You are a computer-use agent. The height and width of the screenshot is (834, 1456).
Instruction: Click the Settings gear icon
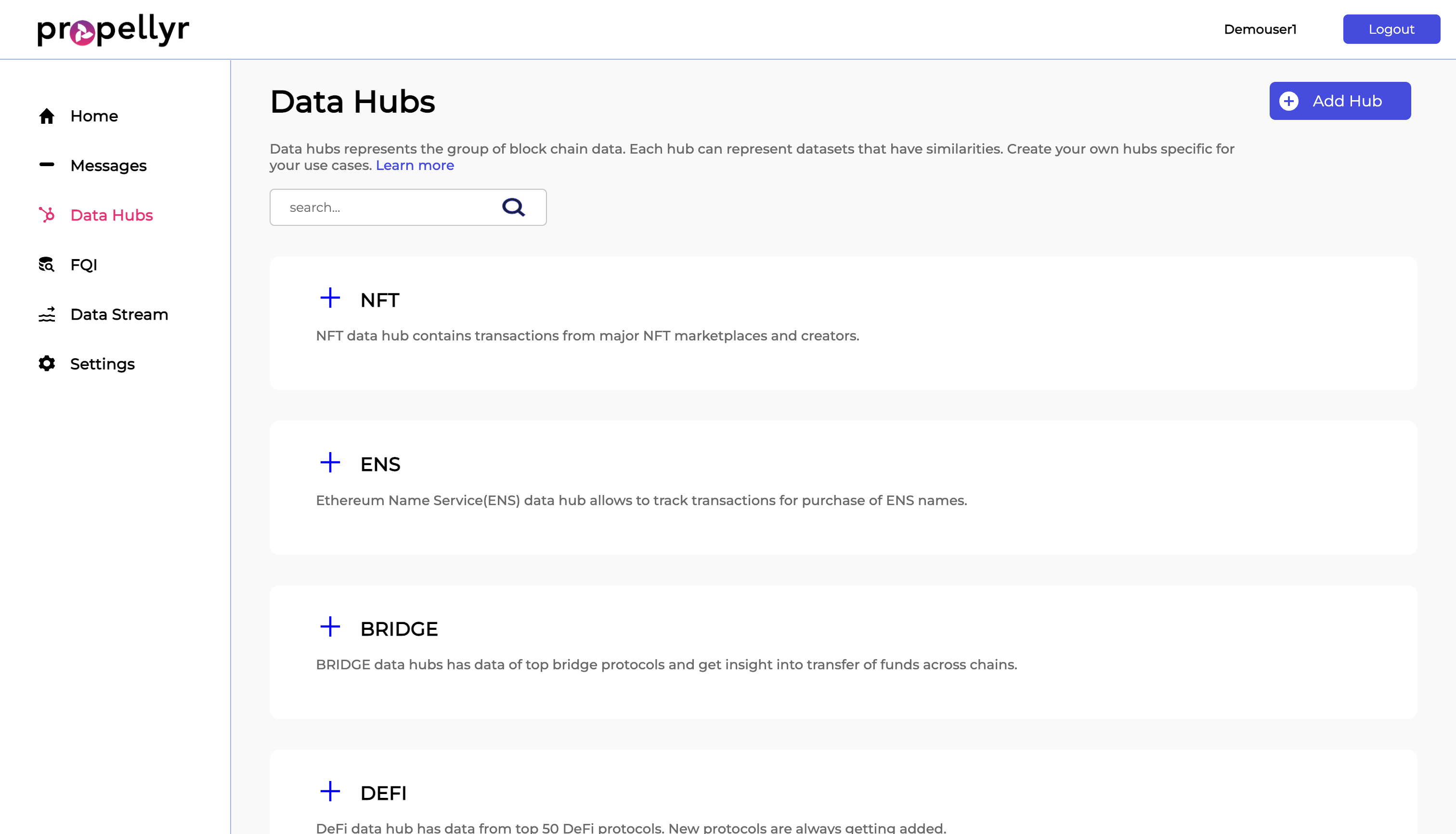47,364
